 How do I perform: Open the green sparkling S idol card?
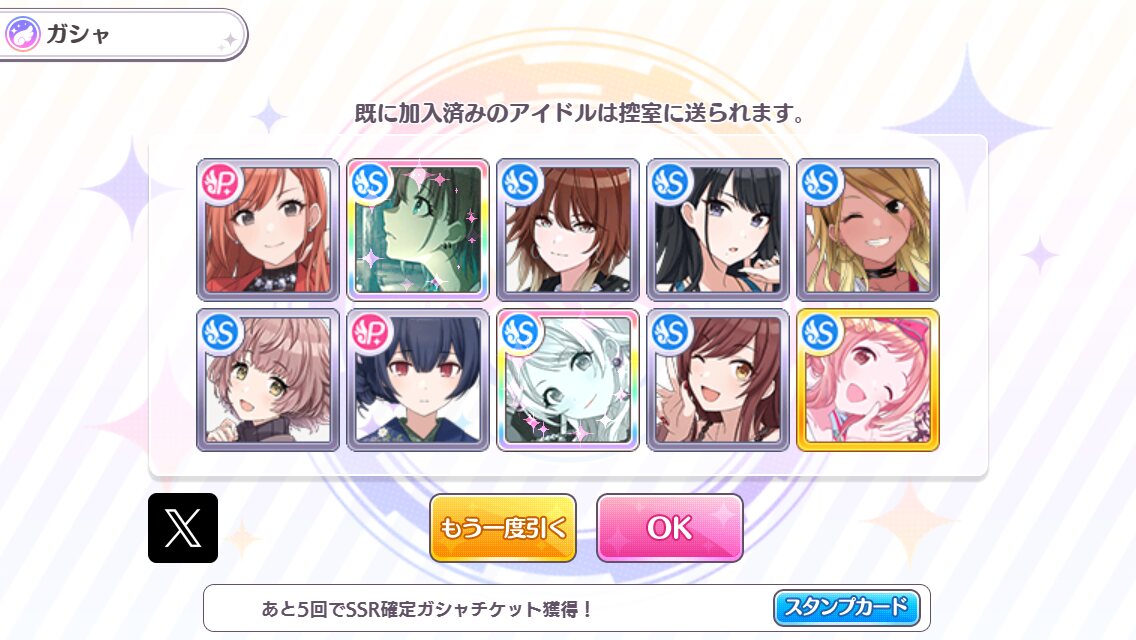tap(418, 230)
